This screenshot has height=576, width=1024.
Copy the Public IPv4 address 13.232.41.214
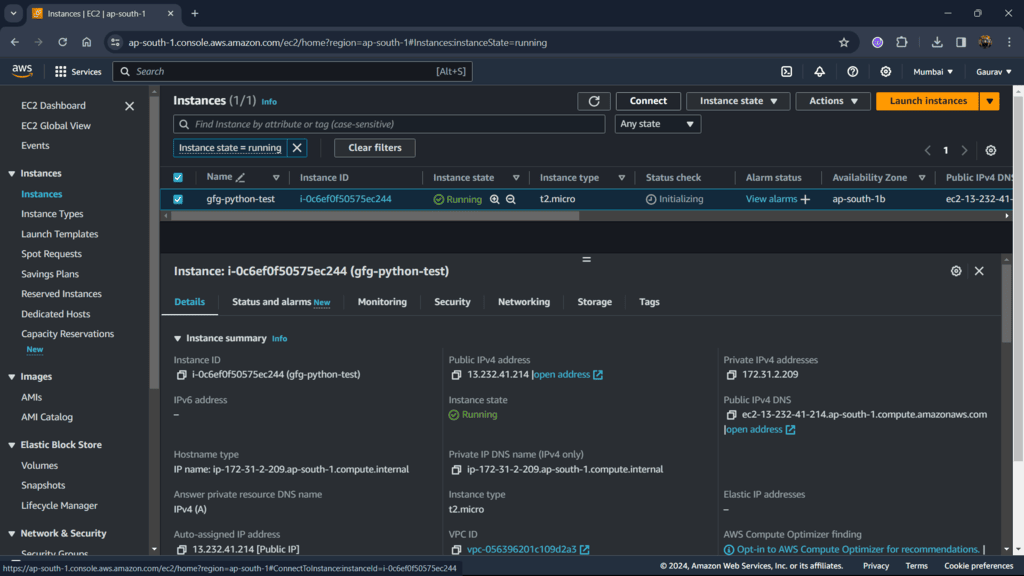click(456, 375)
